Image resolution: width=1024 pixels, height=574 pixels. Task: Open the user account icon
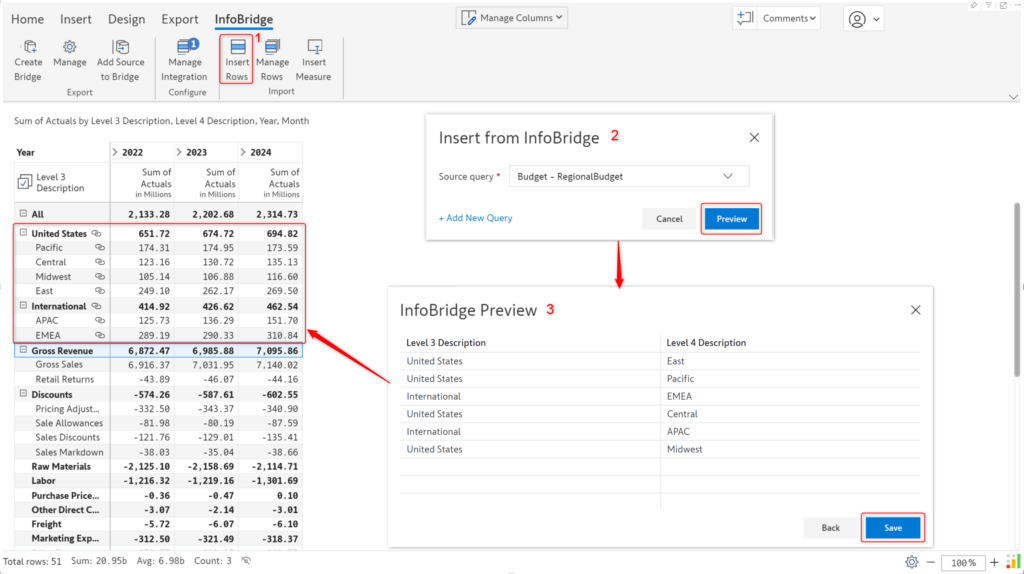tap(857, 20)
